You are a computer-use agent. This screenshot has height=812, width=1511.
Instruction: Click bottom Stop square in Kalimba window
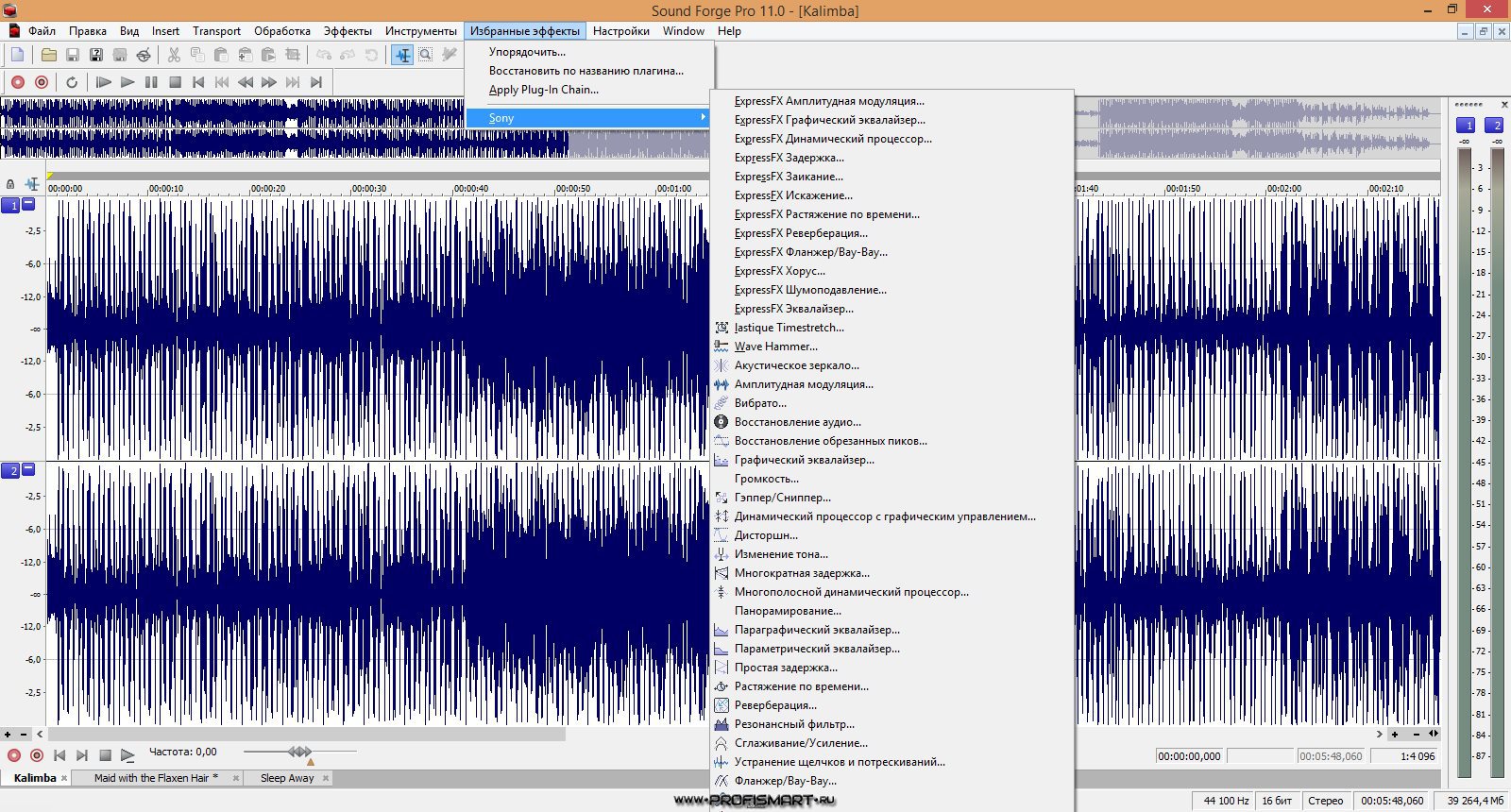coord(105,754)
